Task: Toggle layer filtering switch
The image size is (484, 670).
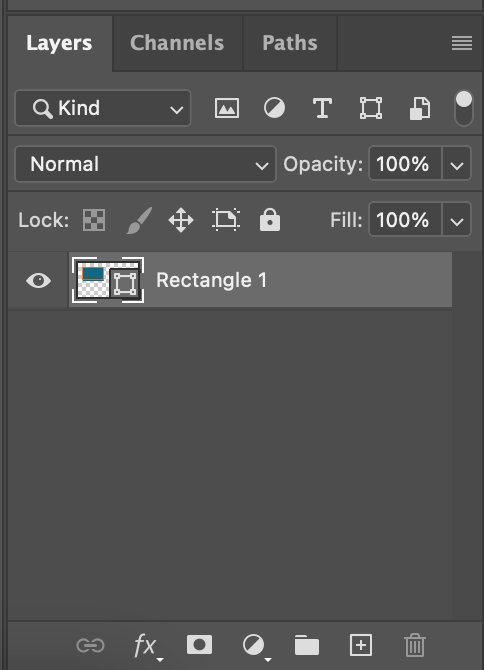Action: coord(463,108)
